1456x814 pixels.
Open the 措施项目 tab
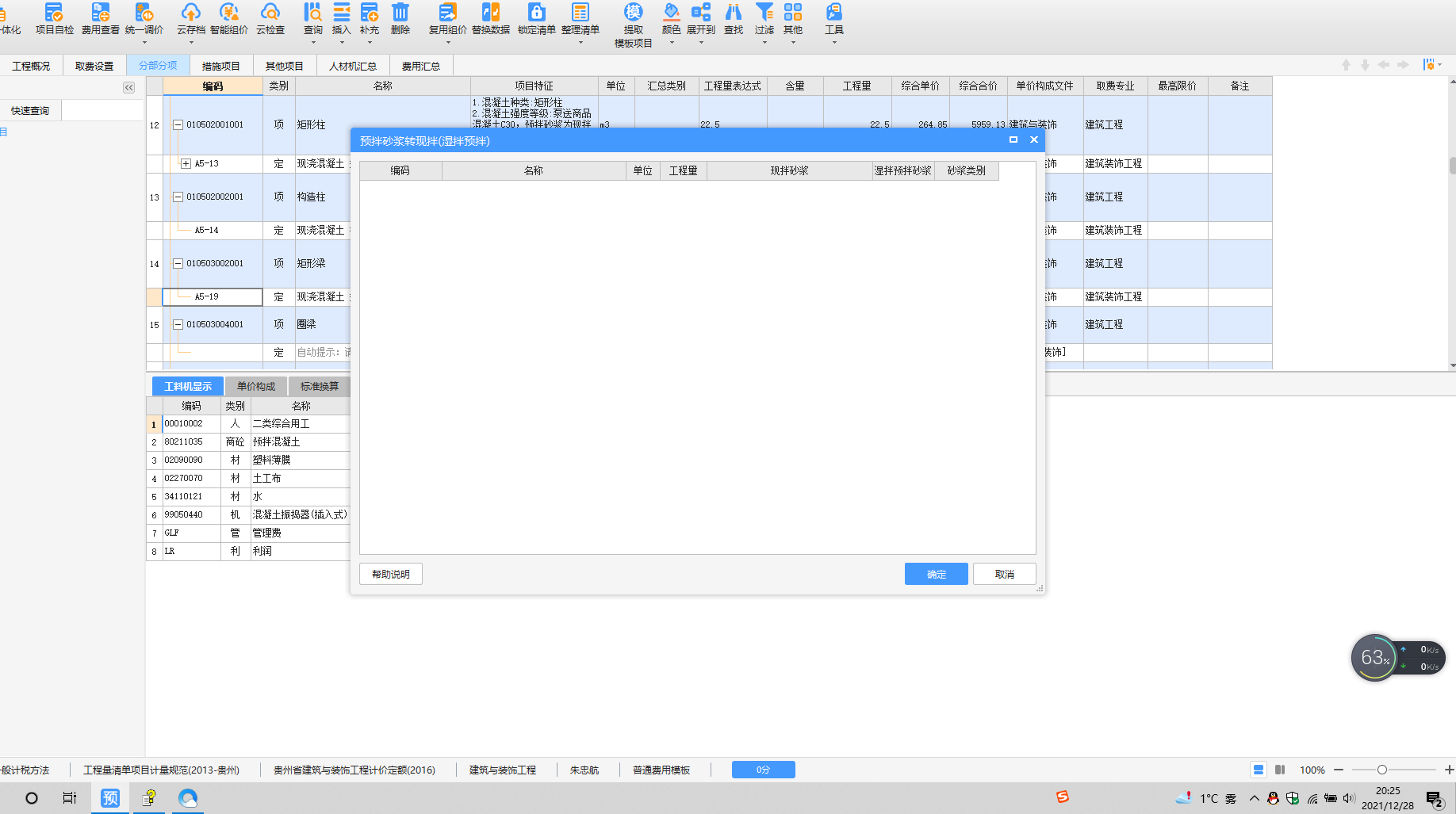click(221, 66)
